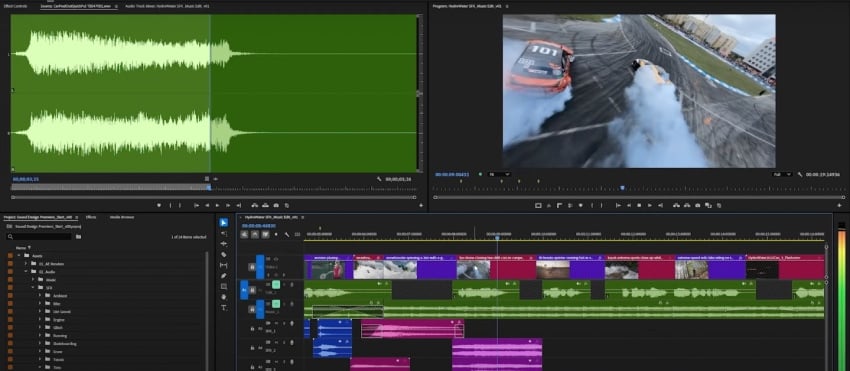850x371 pixels.
Task: Go to In point in Program monitor
Action: 618,206
